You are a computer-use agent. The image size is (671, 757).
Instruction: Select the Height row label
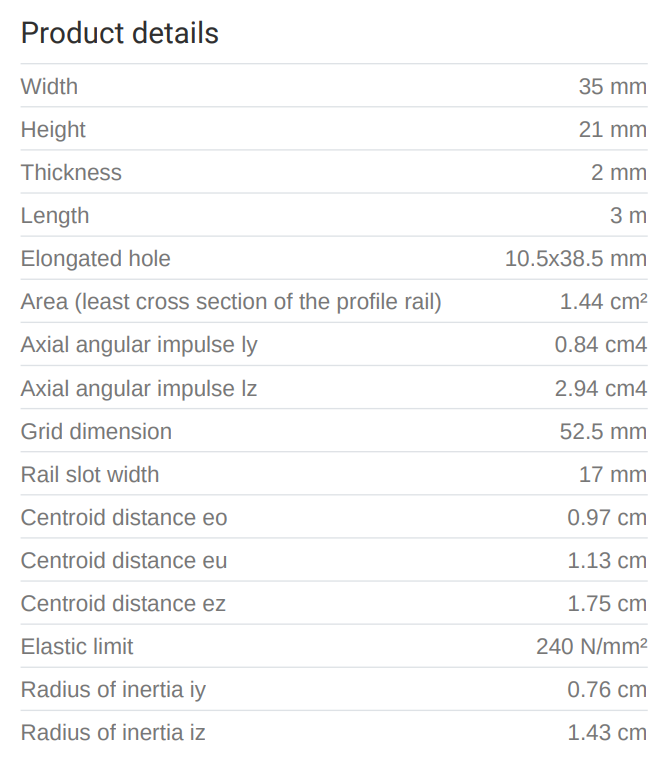(53, 129)
